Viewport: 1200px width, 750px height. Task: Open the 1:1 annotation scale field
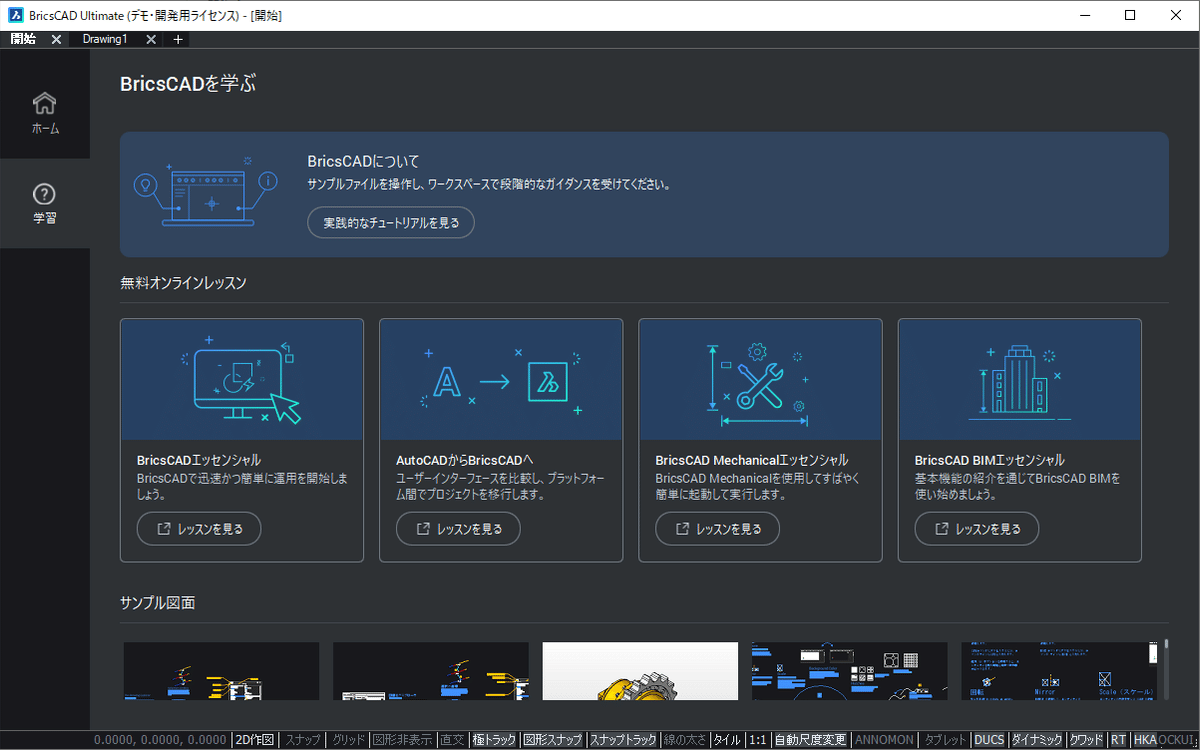pos(758,740)
